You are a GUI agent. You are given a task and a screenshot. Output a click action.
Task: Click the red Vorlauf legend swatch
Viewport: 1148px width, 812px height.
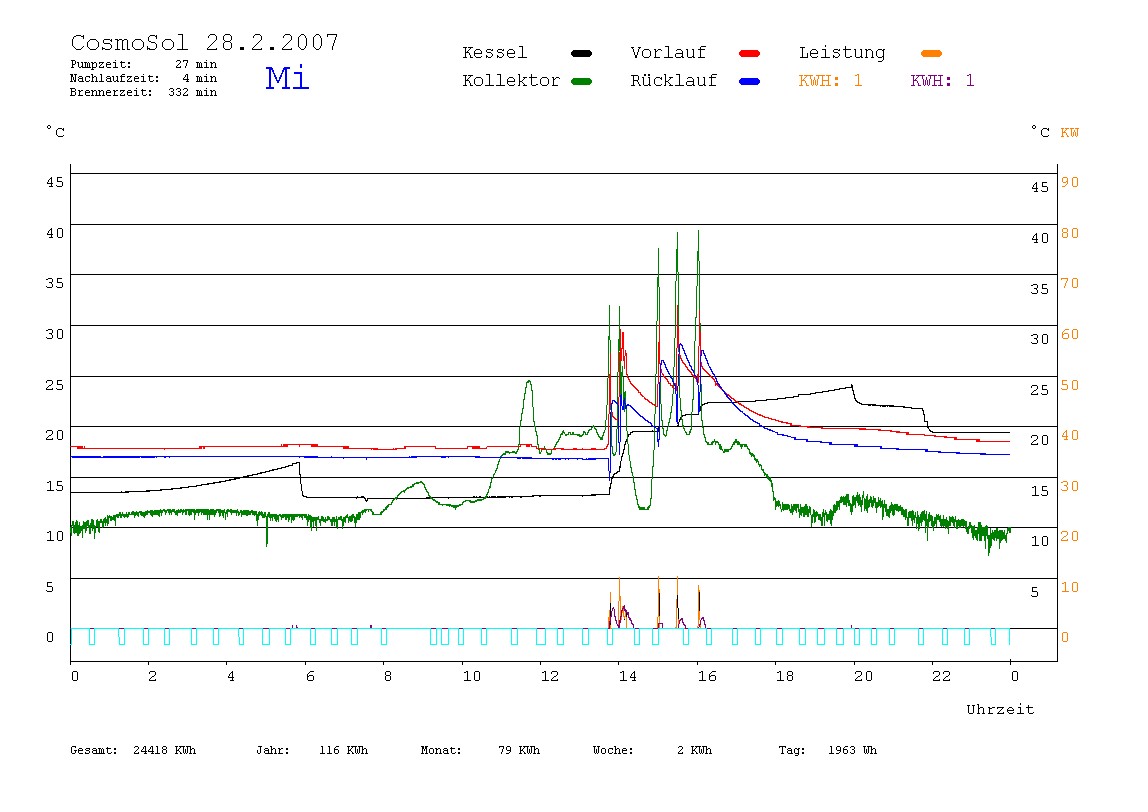[x=750, y=53]
